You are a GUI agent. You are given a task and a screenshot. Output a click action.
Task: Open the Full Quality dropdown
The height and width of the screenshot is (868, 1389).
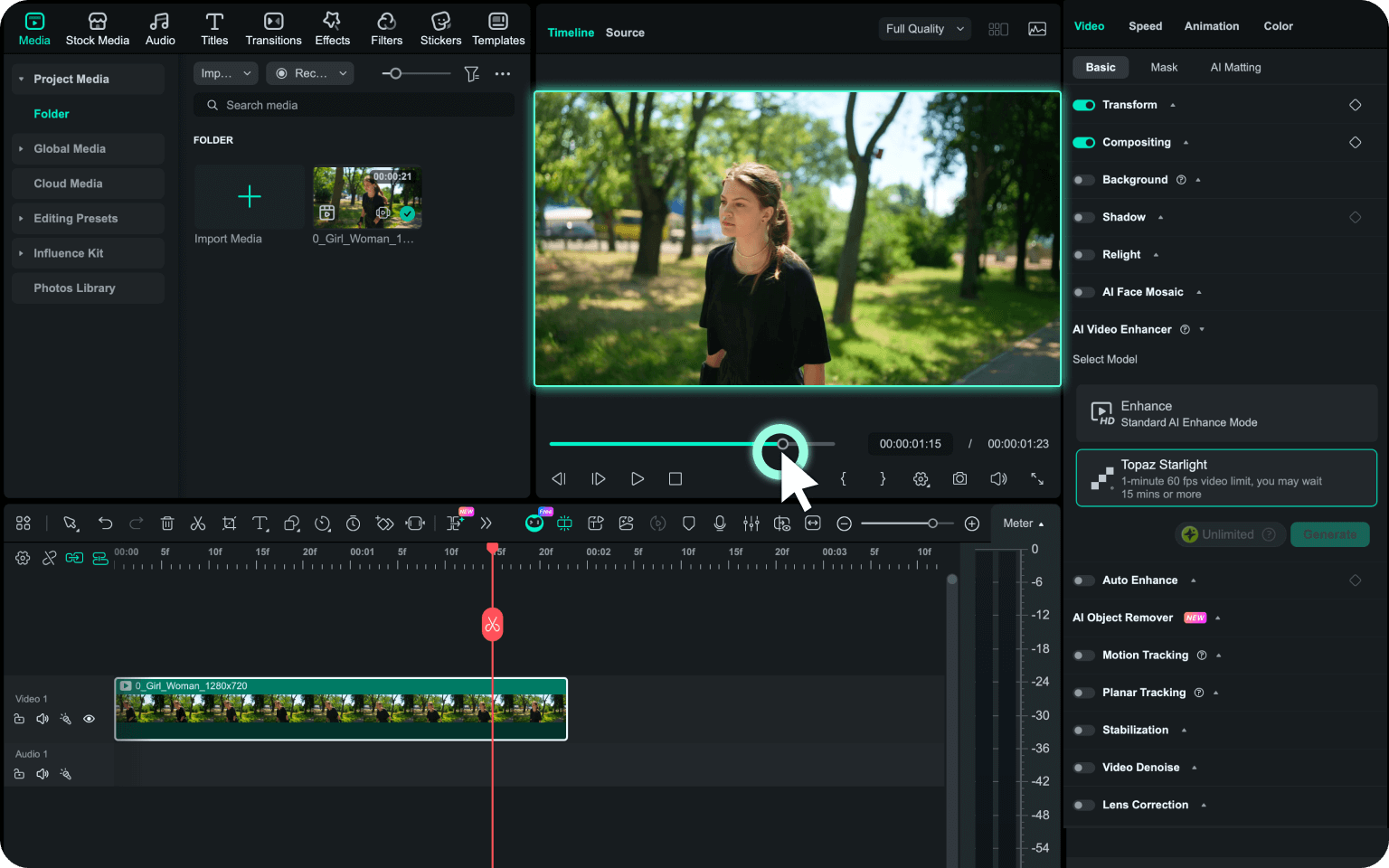pyautogui.click(x=923, y=28)
